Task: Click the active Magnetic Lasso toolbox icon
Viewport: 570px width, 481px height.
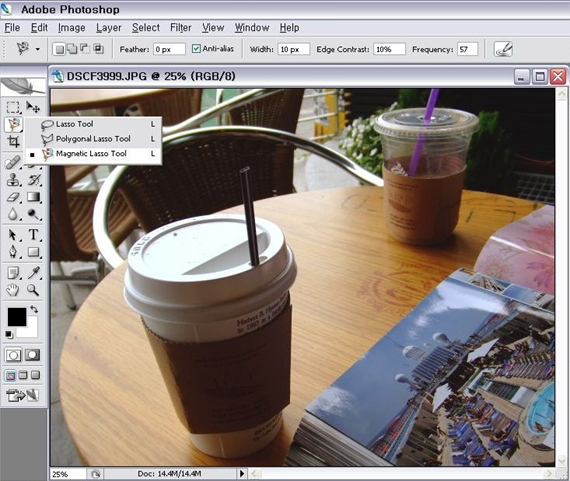Action: 13,124
